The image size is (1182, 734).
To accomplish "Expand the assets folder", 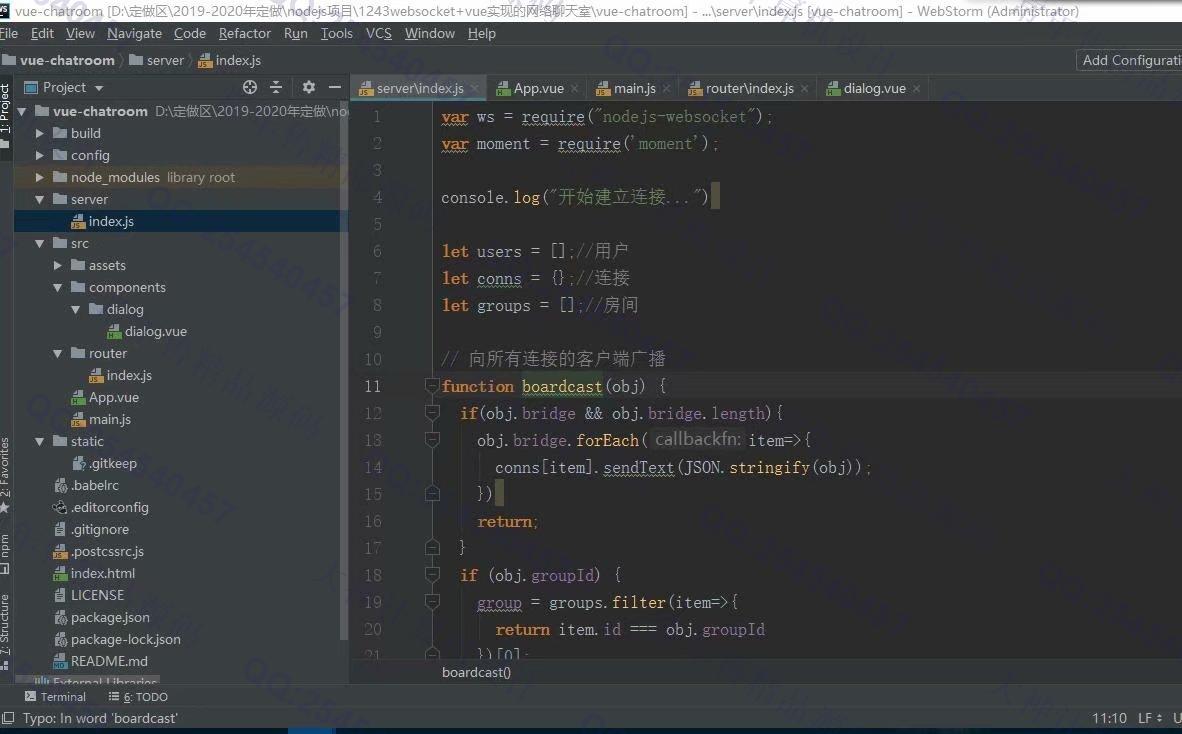I will (x=57, y=265).
